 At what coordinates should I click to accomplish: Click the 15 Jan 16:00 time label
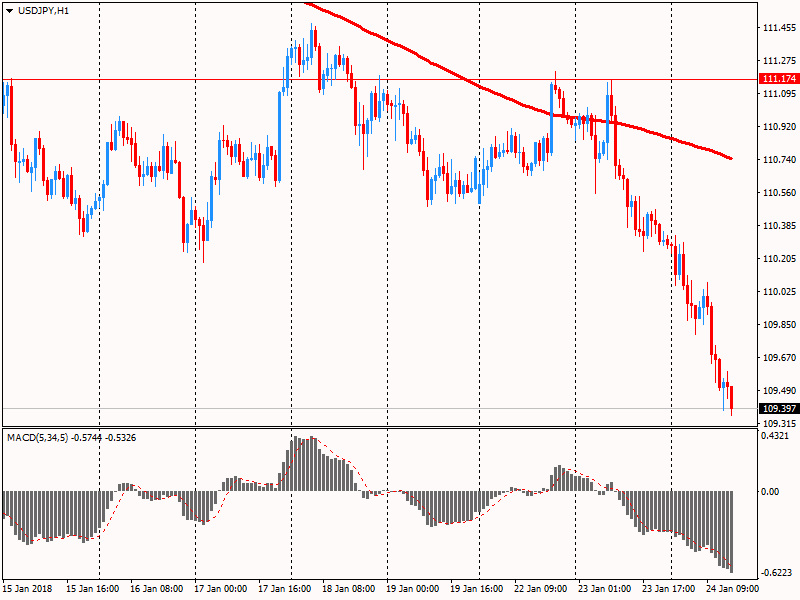click(92, 589)
